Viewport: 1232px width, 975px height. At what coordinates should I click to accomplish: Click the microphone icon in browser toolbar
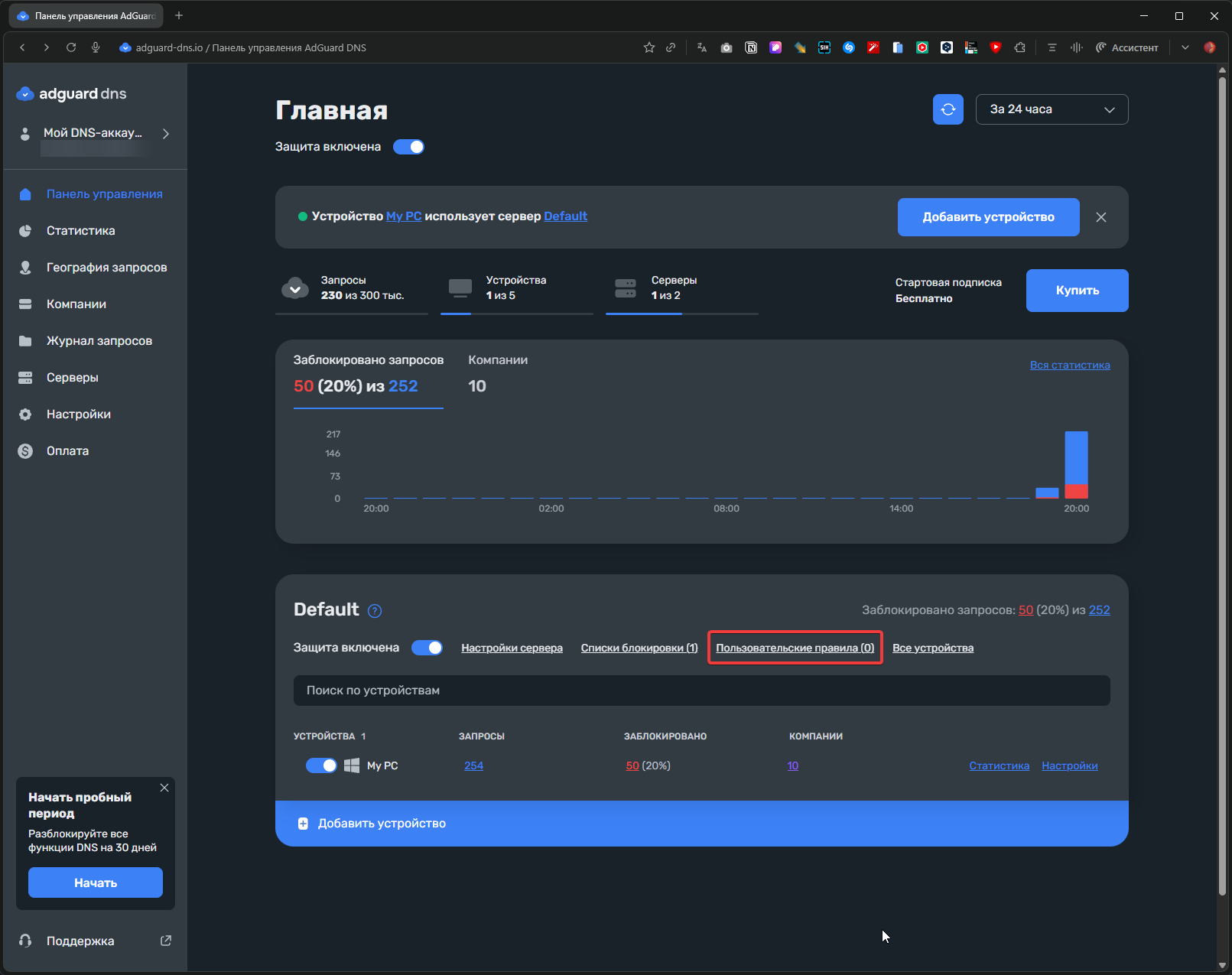96,47
